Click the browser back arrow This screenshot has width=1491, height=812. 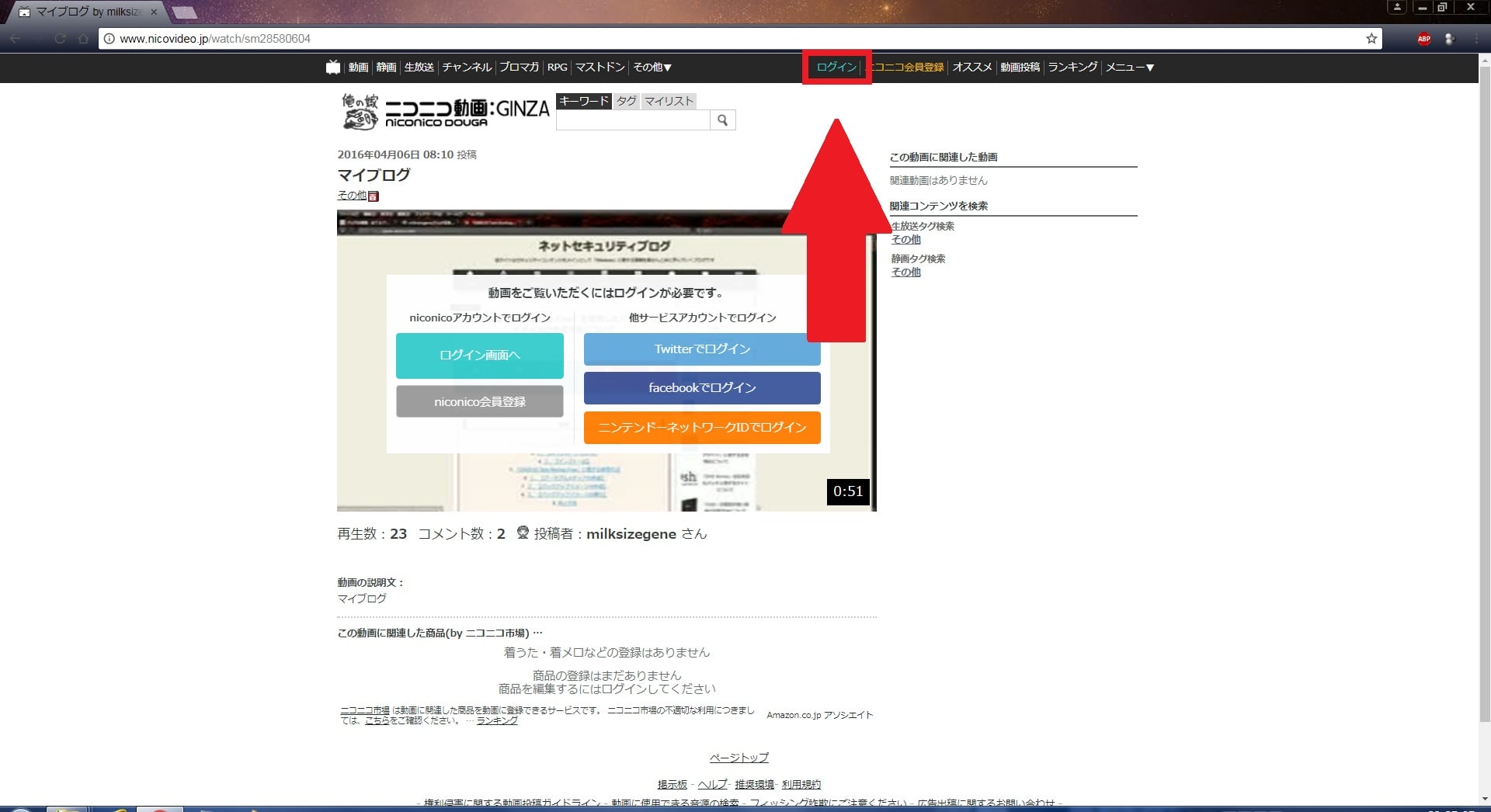coord(16,39)
